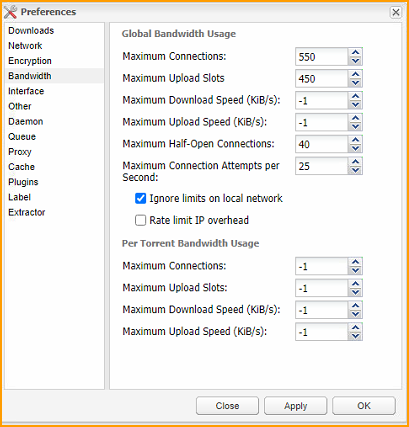The image size is (409, 427).
Task: Open the Cache preferences category
Action: coord(54,167)
